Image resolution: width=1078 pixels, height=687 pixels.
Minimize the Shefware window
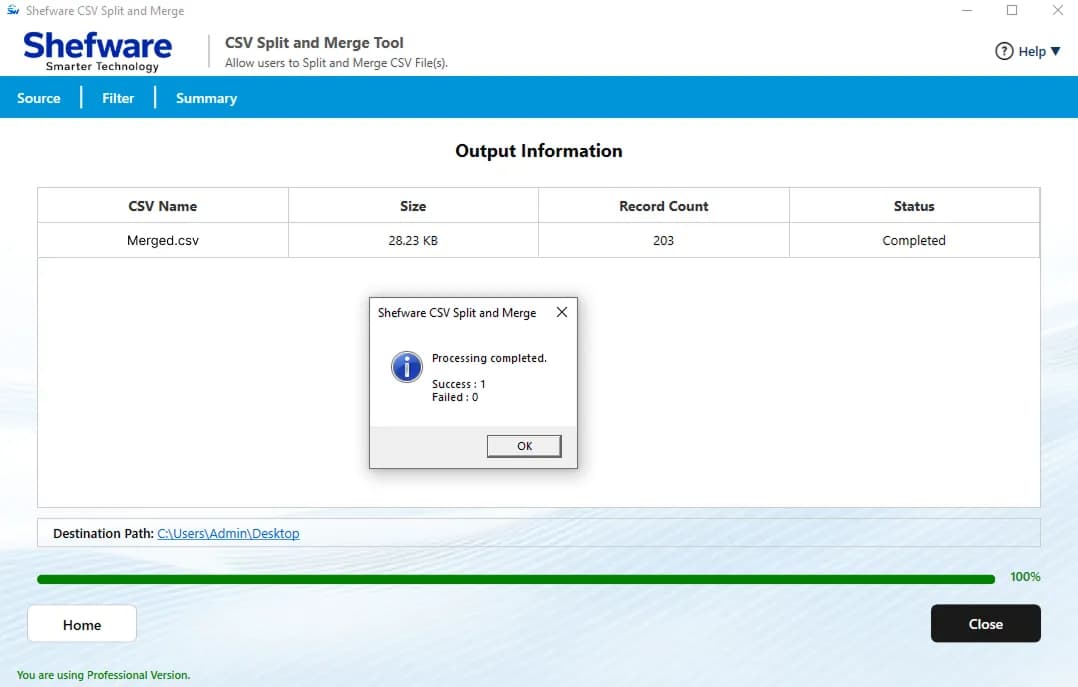tap(967, 10)
